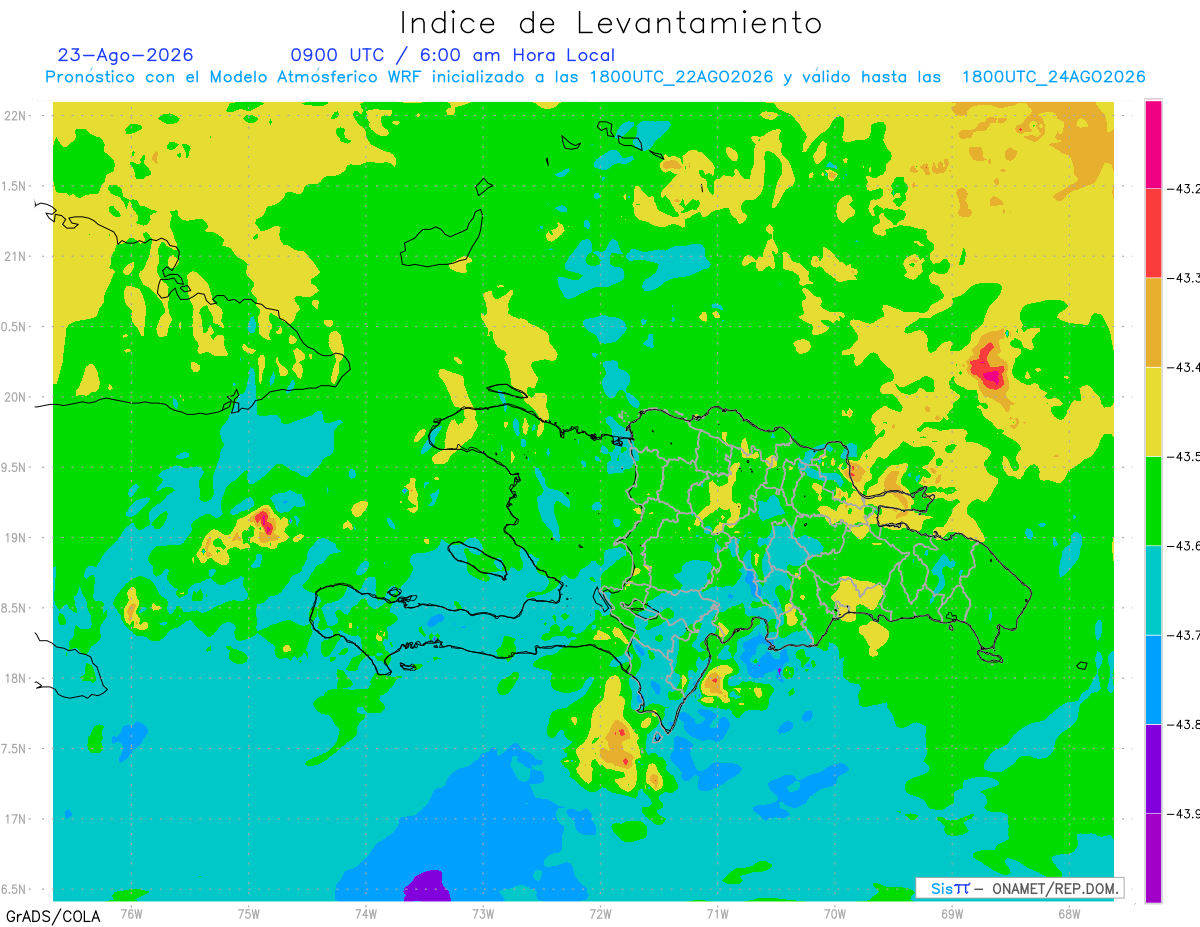Click the '76W' longitude label

pyautogui.click(x=131, y=914)
